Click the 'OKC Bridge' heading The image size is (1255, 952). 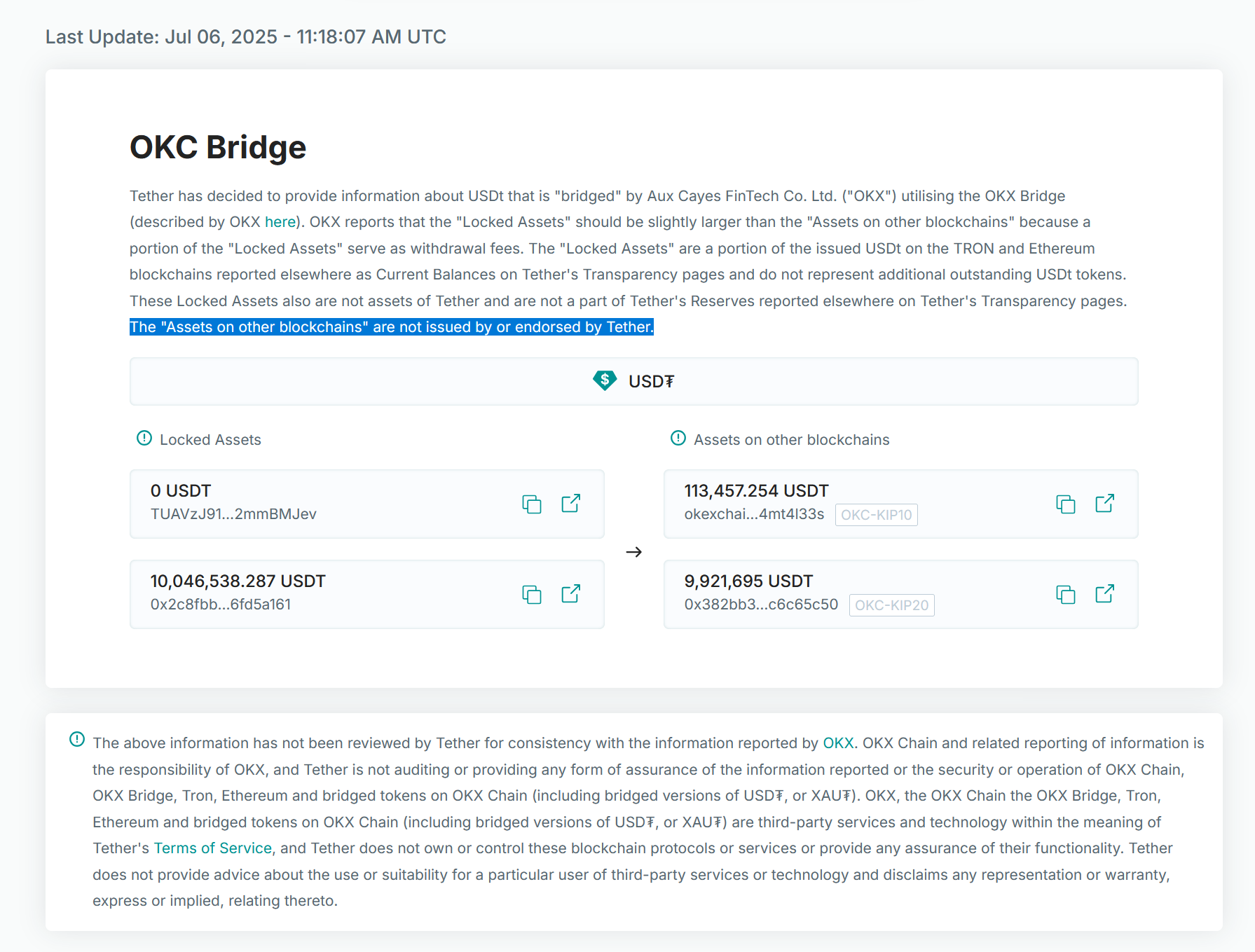218,148
